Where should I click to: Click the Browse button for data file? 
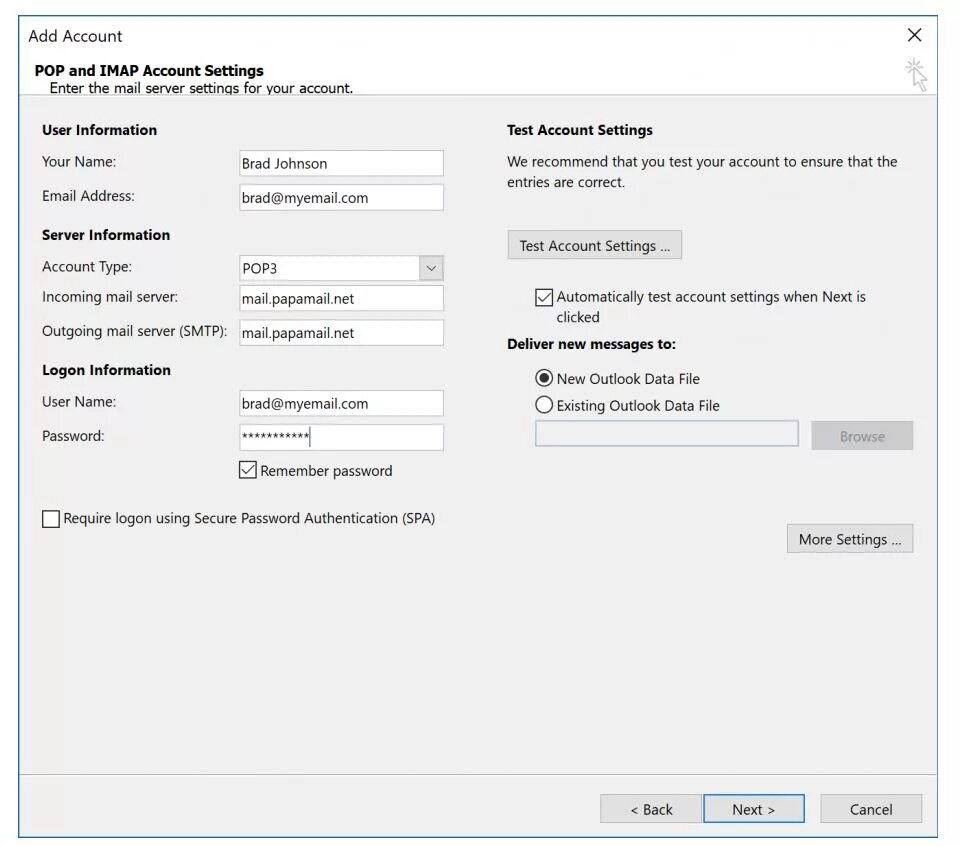tap(862, 436)
